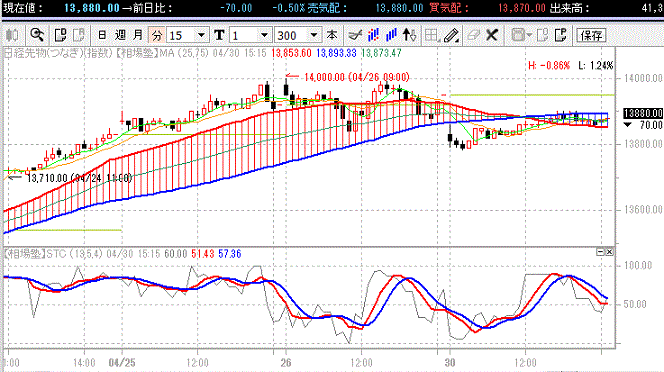Click the X delete drawings icon
The height and width of the screenshot is (372, 664).
(x=492, y=35)
